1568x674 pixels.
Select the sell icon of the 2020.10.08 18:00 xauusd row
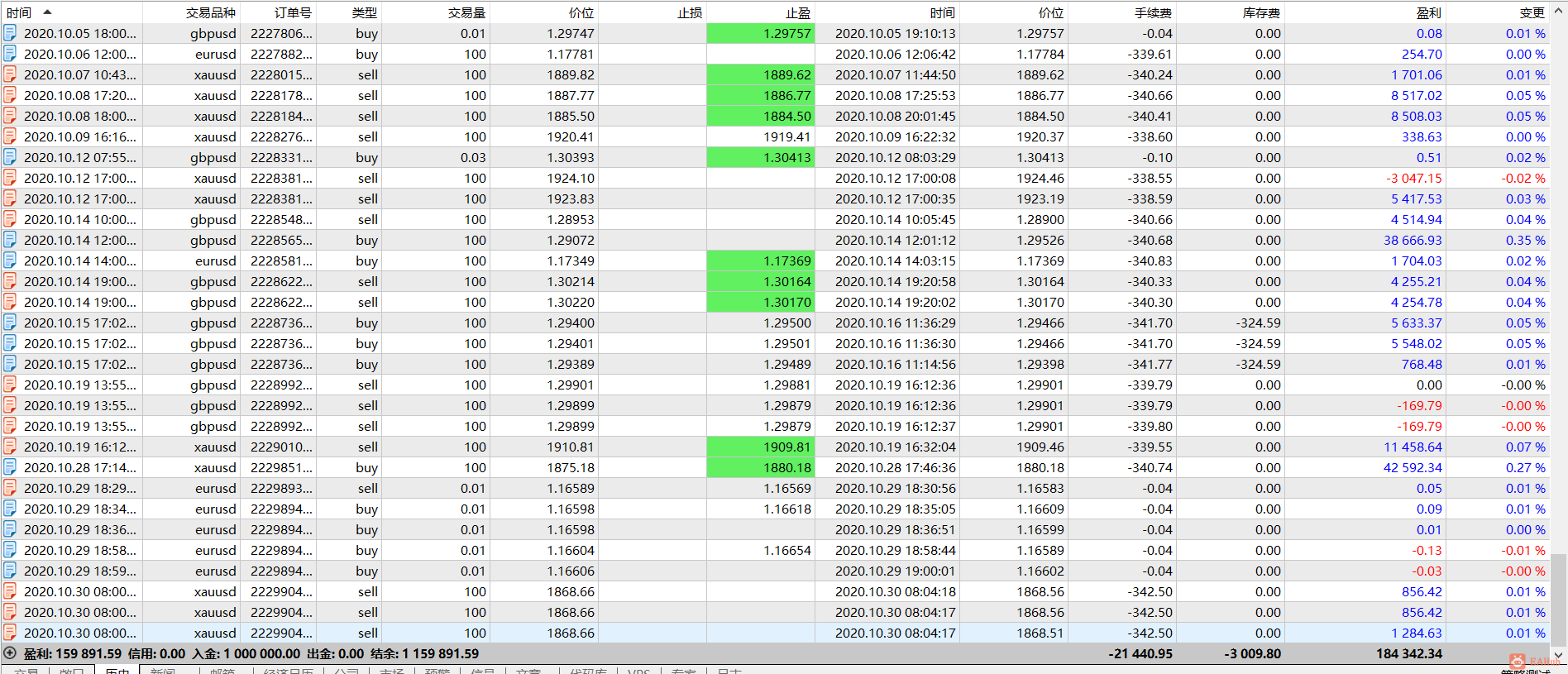tap(10, 116)
